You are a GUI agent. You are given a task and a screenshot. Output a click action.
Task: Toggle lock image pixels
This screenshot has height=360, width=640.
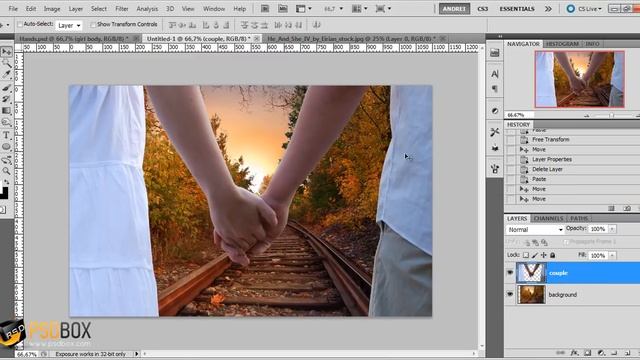click(x=535, y=255)
